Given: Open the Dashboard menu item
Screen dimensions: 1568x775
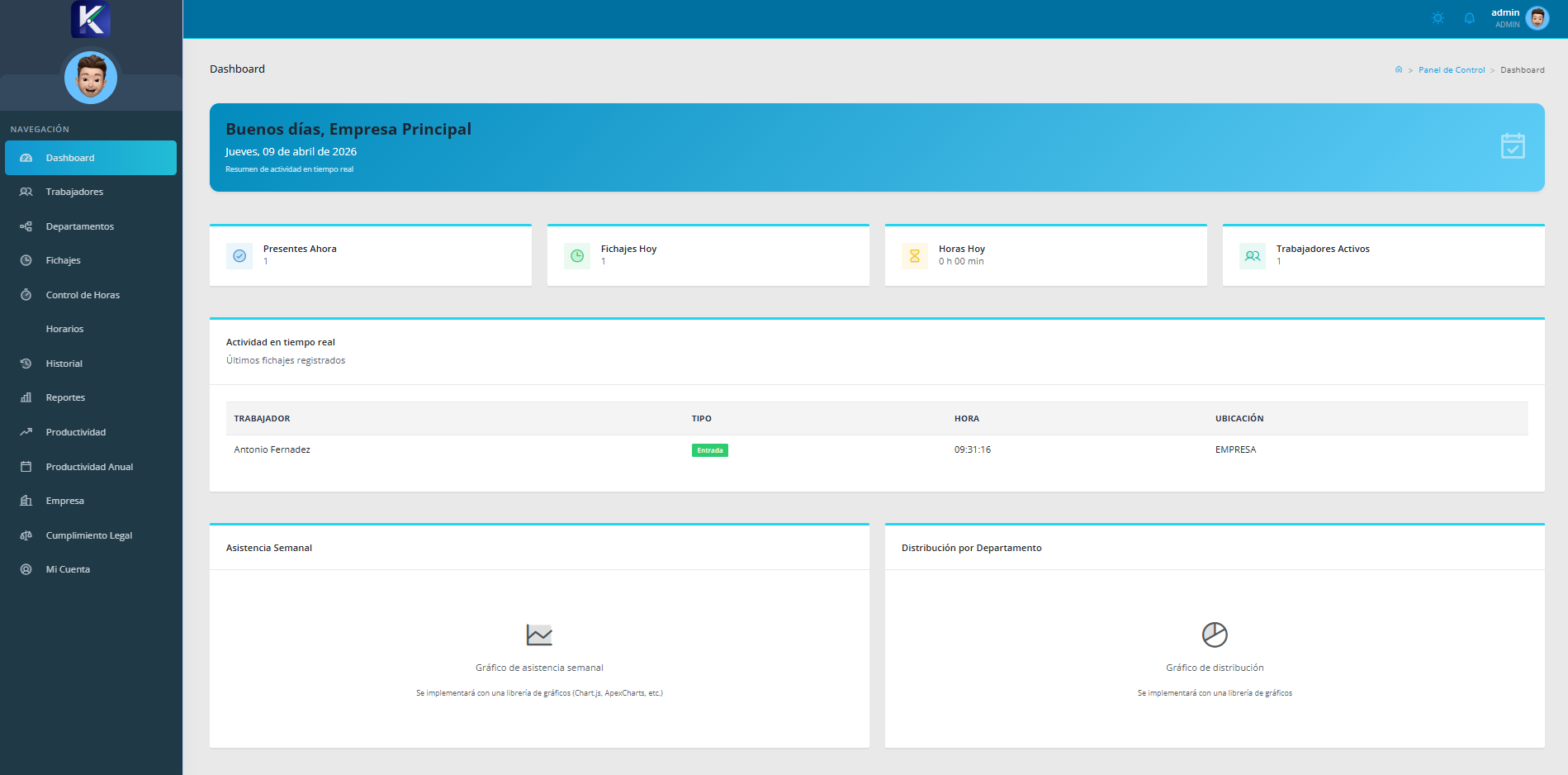Looking at the screenshot, I should click(x=91, y=158).
